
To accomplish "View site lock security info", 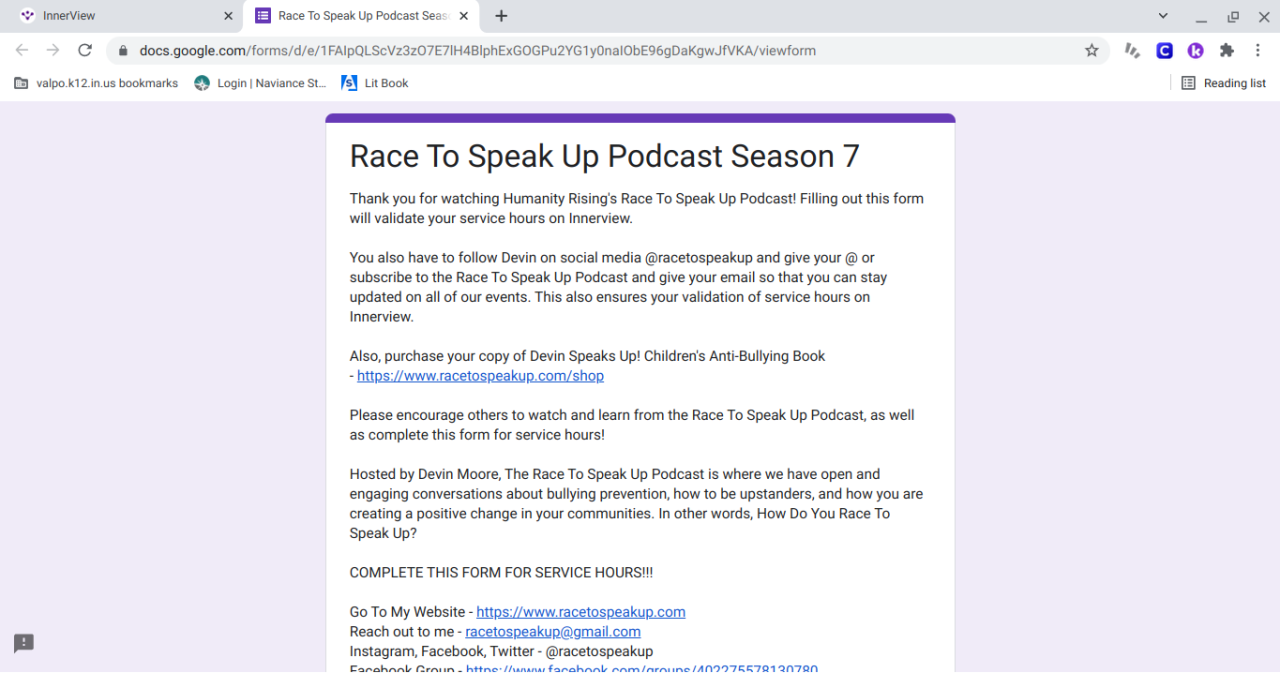I will coord(123,50).
